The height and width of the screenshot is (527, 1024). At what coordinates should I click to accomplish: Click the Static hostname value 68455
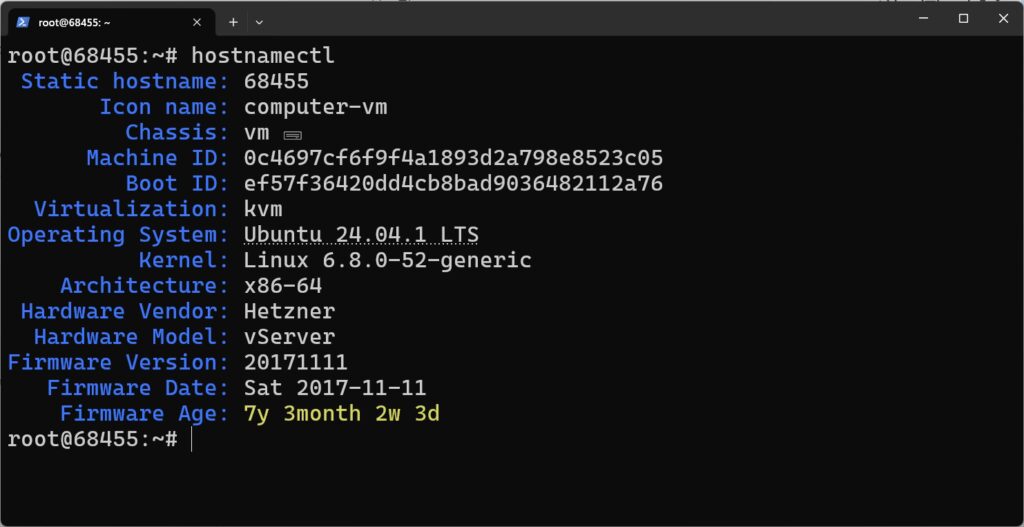click(x=276, y=82)
